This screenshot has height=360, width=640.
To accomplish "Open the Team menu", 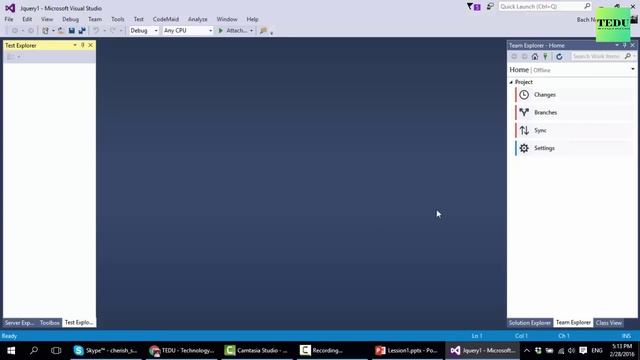I will coord(95,19).
